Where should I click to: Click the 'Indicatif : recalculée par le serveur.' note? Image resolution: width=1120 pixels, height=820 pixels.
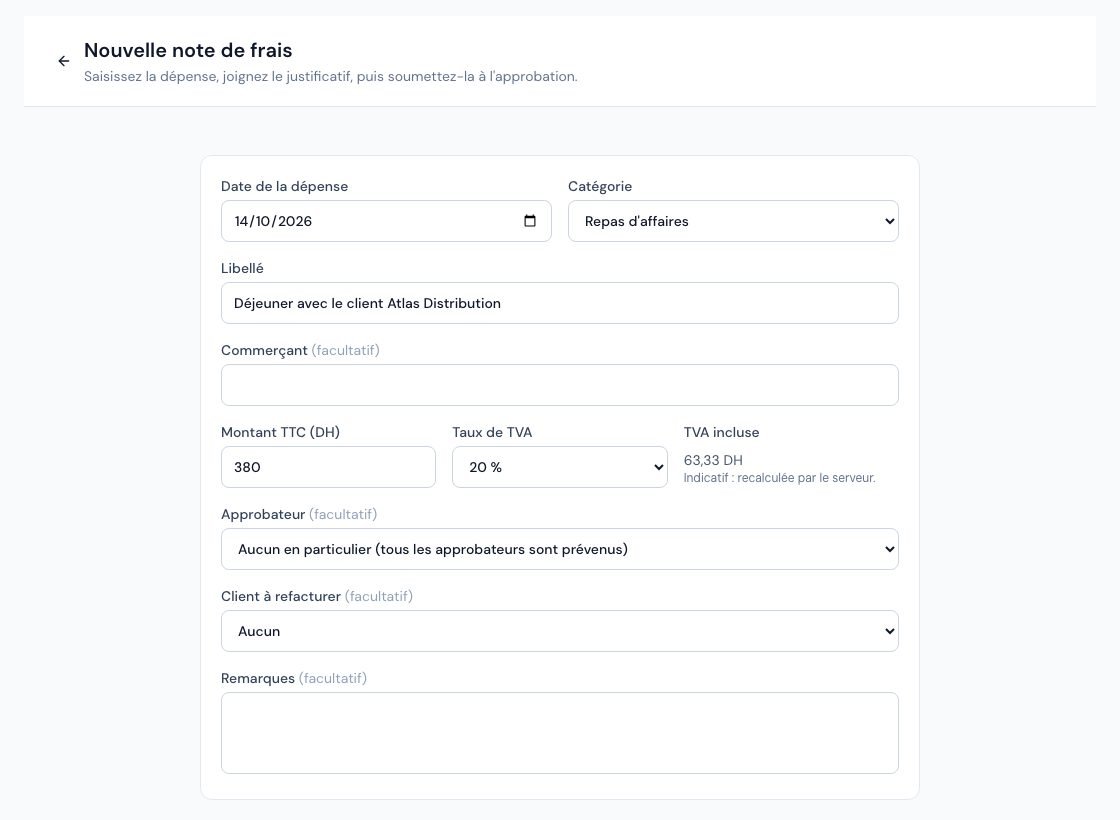779,478
